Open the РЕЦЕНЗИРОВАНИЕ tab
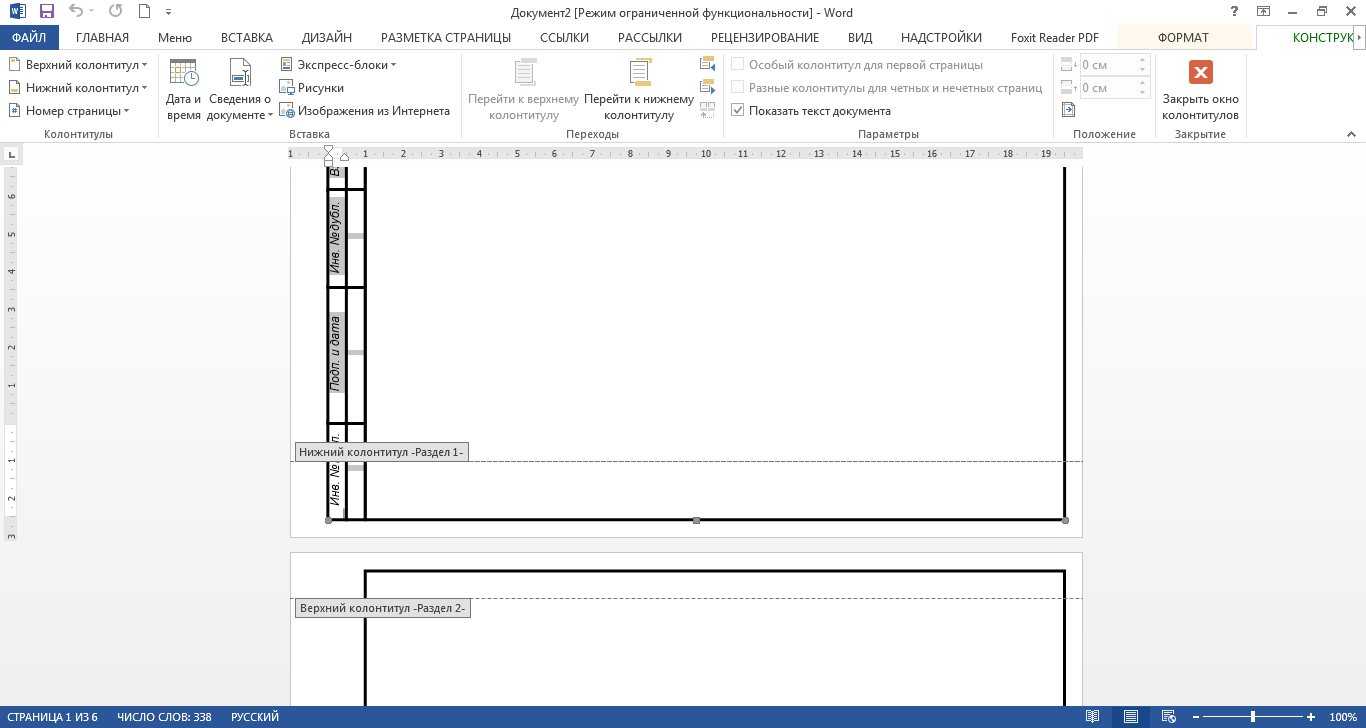The width and height of the screenshot is (1366, 728). click(x=764, y=37)
